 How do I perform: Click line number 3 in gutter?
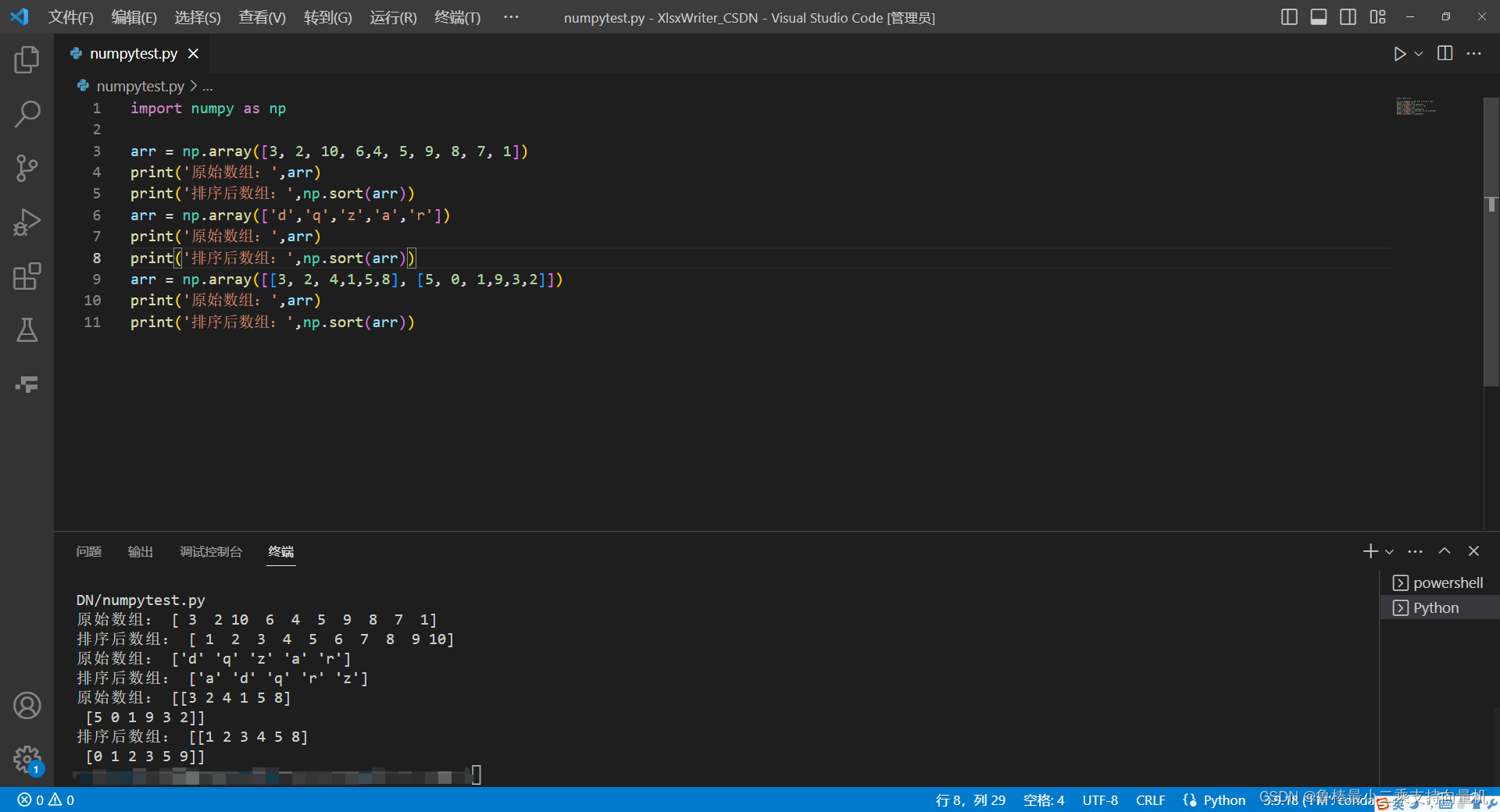96,151
